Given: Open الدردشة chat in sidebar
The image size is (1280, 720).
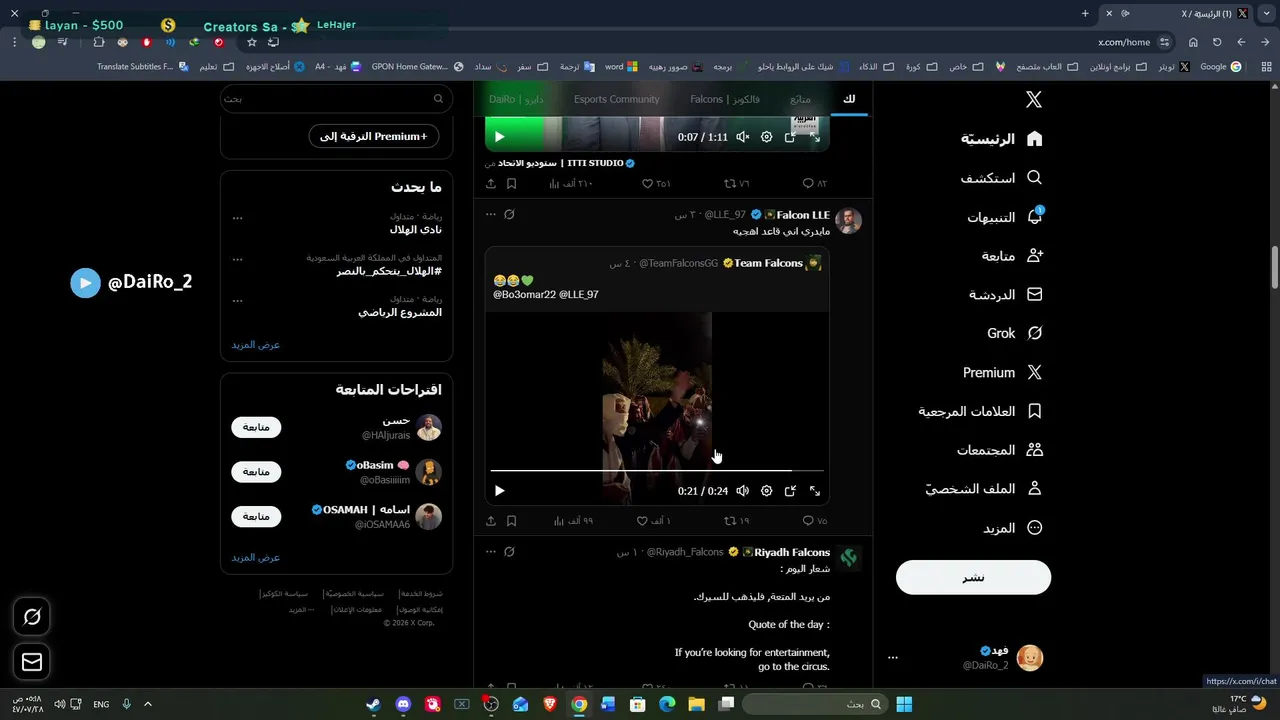Looking at the screenshot, I should [x=1005, y=295].
